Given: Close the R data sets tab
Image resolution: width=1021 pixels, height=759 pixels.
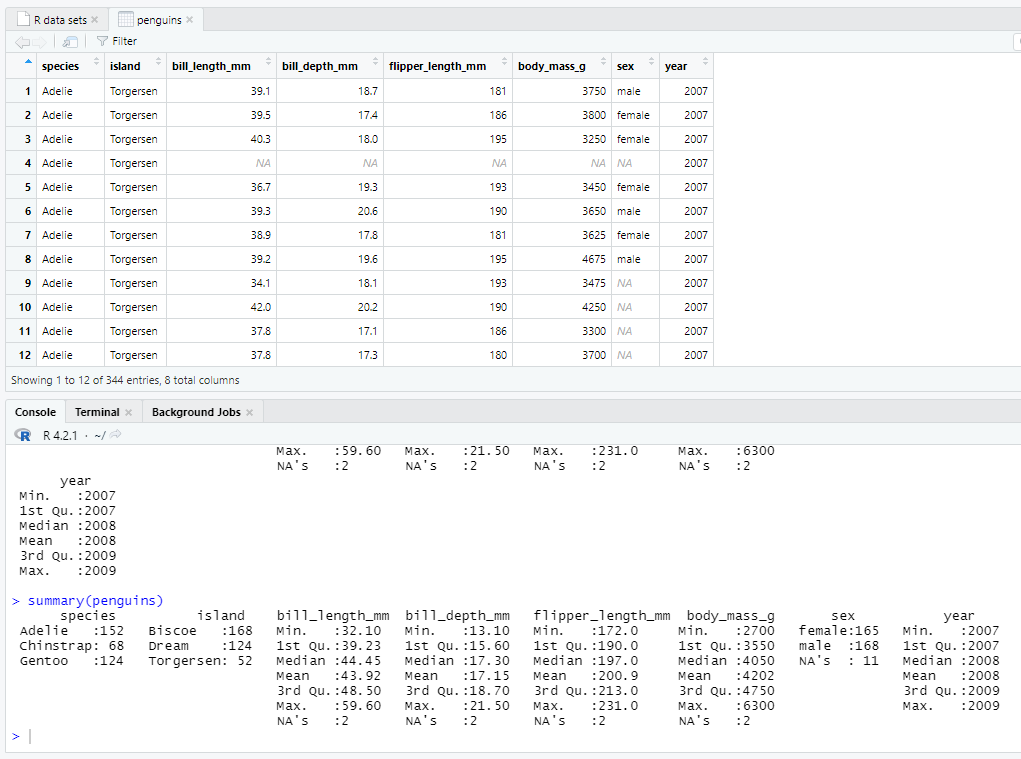Looking at the screenshot, I should 94,20.
